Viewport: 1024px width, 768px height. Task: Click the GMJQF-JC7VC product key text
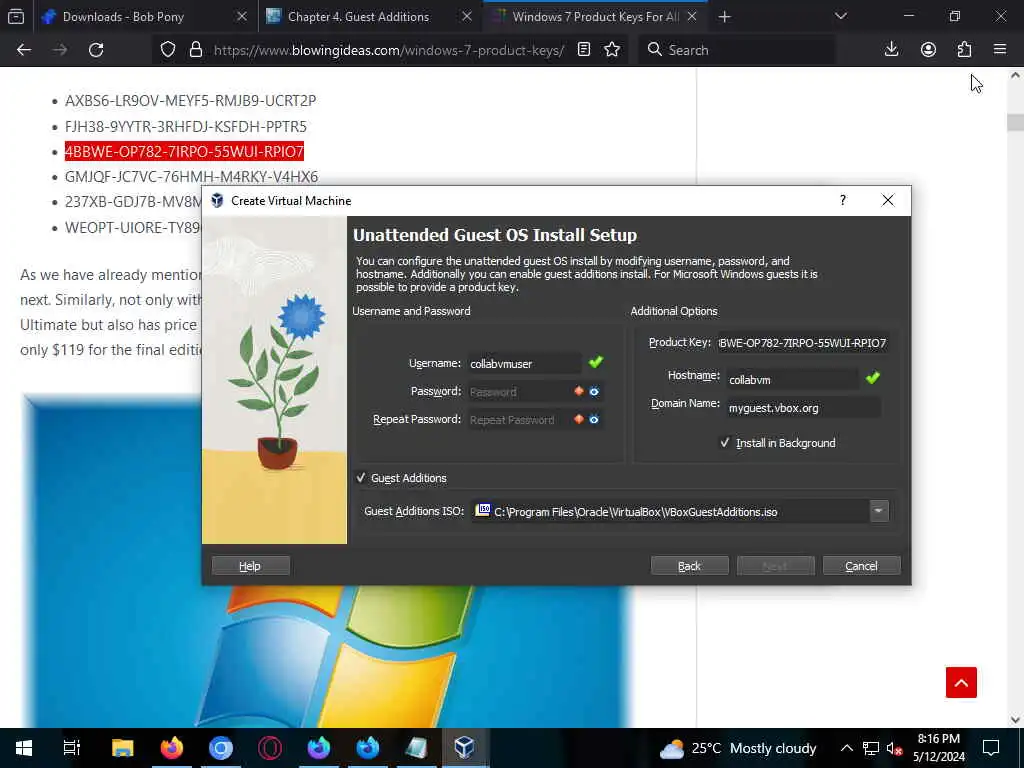tap(191, 177)
